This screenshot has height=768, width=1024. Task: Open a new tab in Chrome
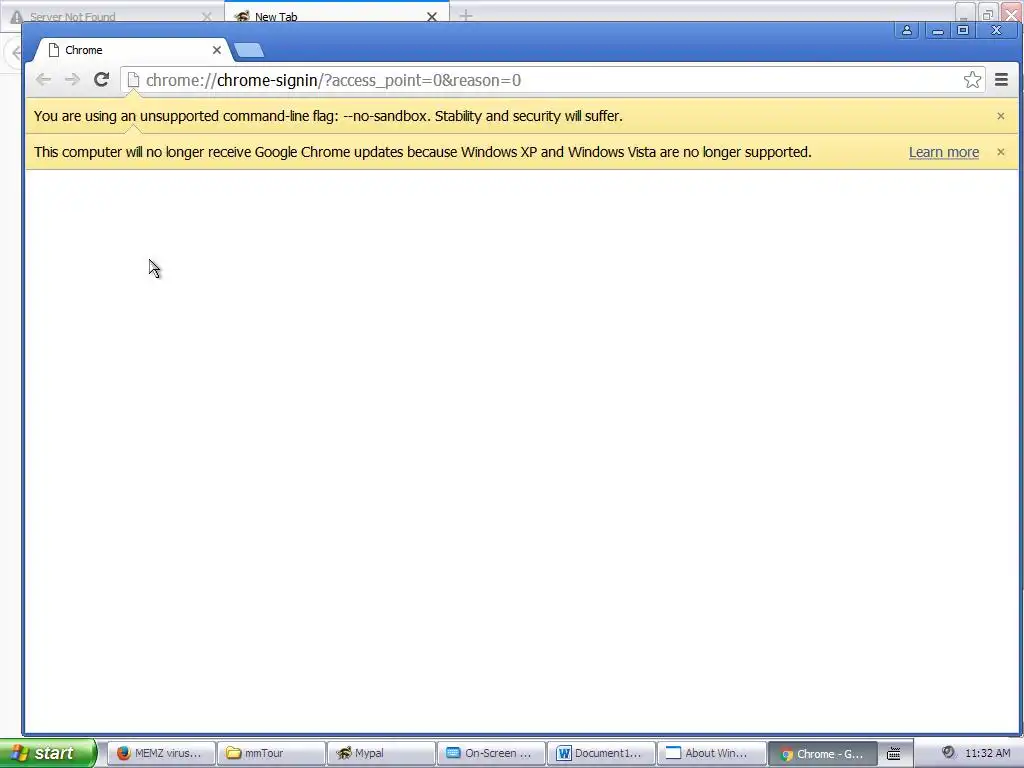click(x=249, y=50)
